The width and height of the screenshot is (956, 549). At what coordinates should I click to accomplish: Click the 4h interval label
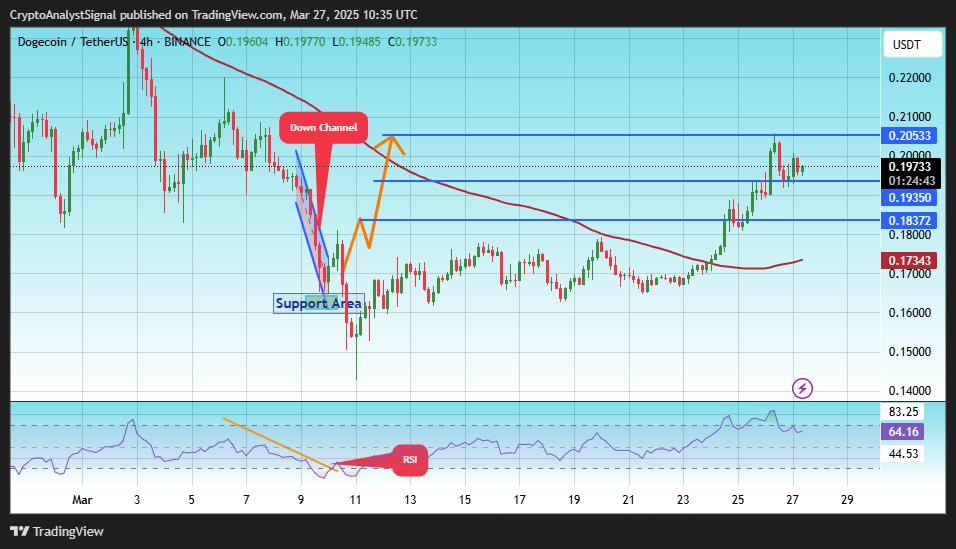146,42
